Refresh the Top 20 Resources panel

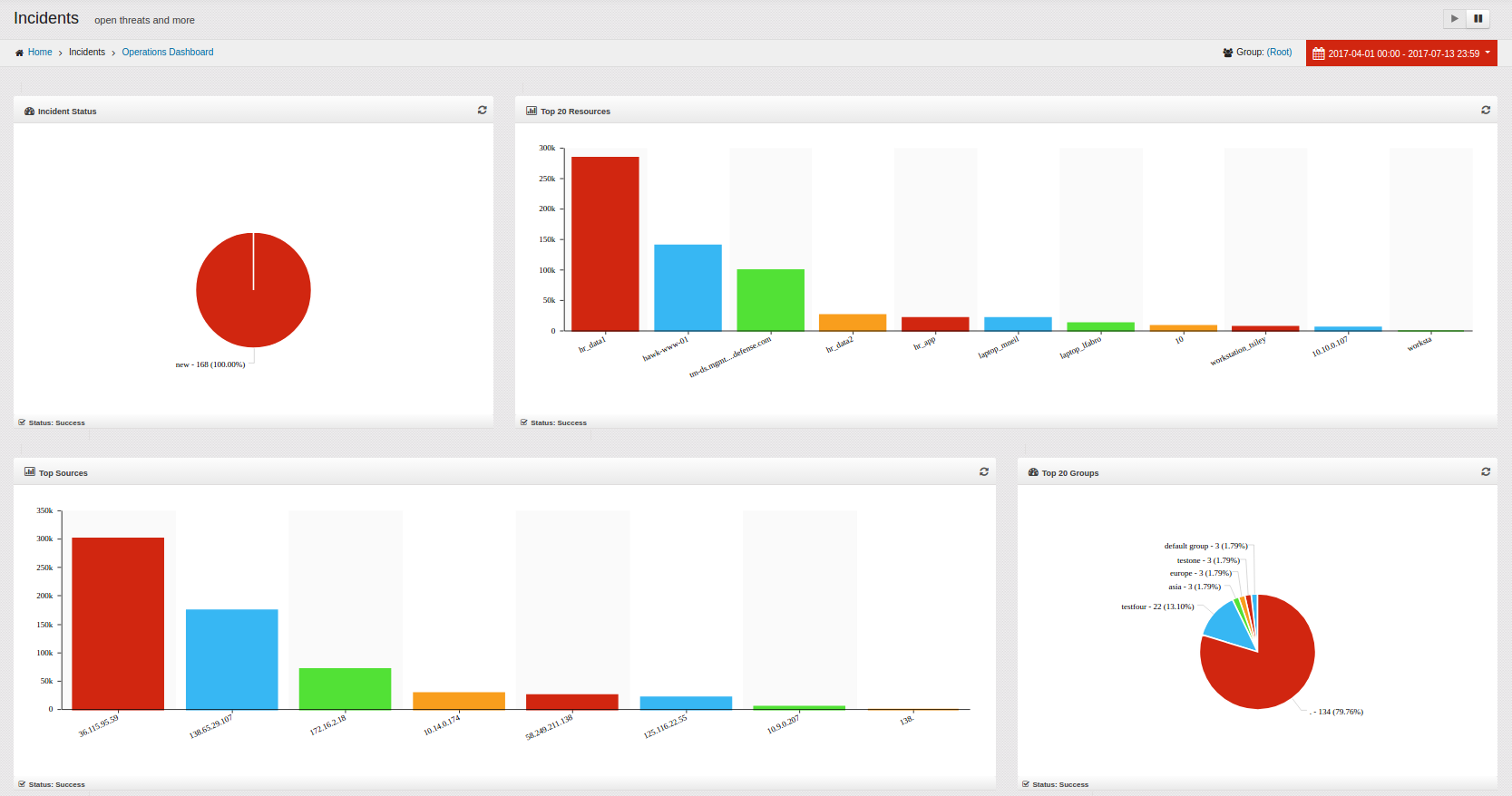coord(1486,110)
